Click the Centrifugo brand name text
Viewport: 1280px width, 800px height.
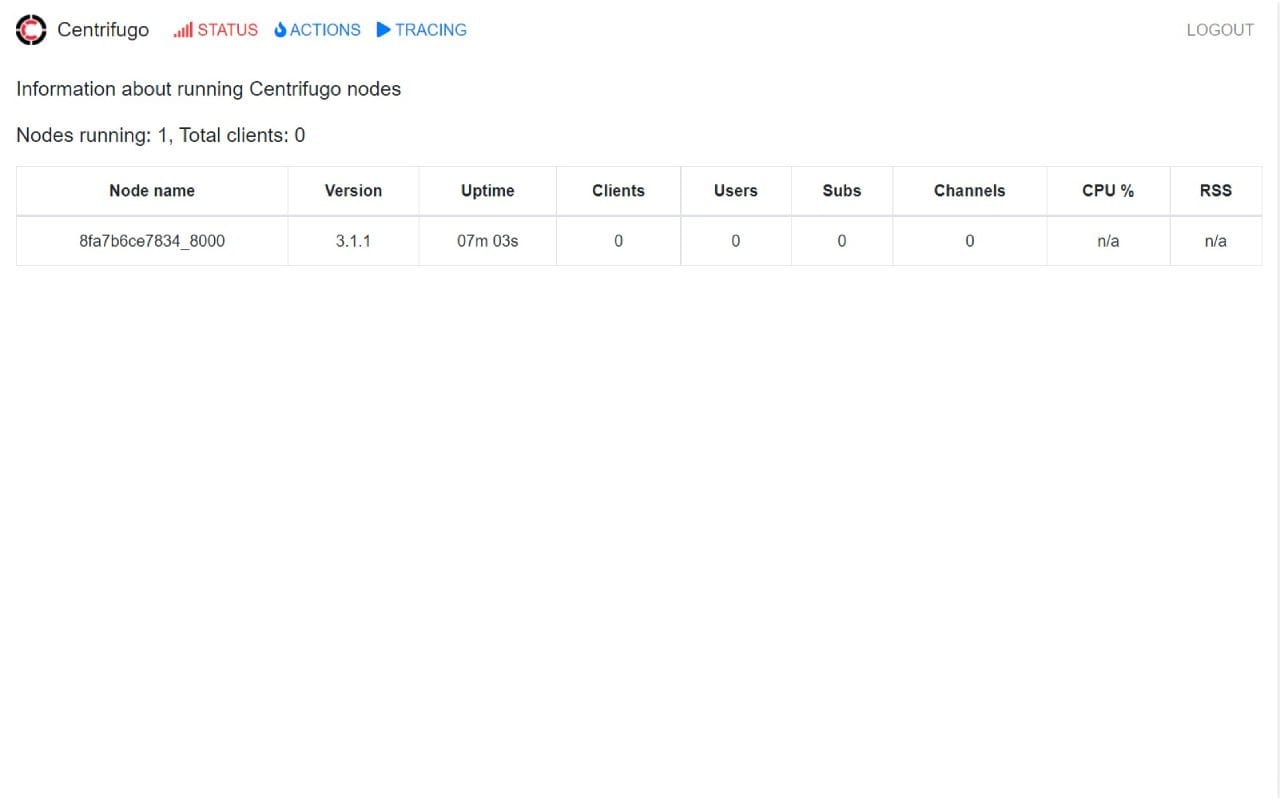click(103, 30)
